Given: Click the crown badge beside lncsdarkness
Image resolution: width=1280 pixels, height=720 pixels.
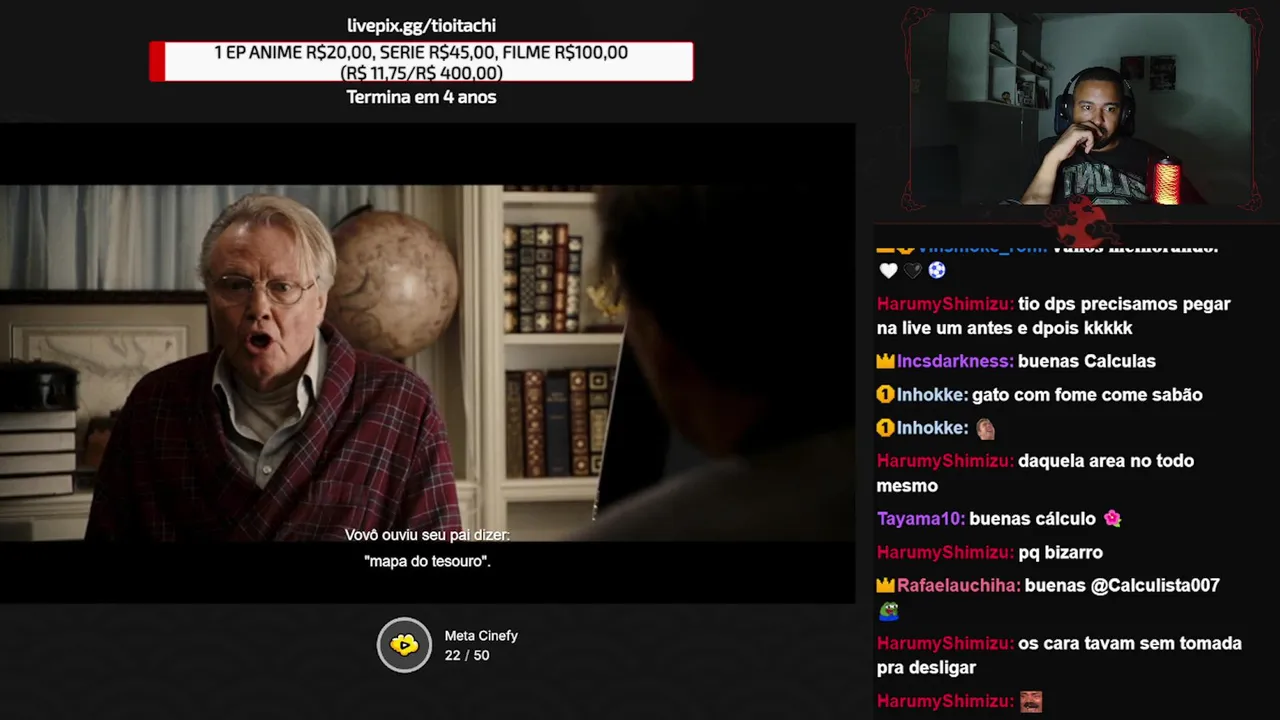Looking at the screenshot, I should tap(885, 362).
